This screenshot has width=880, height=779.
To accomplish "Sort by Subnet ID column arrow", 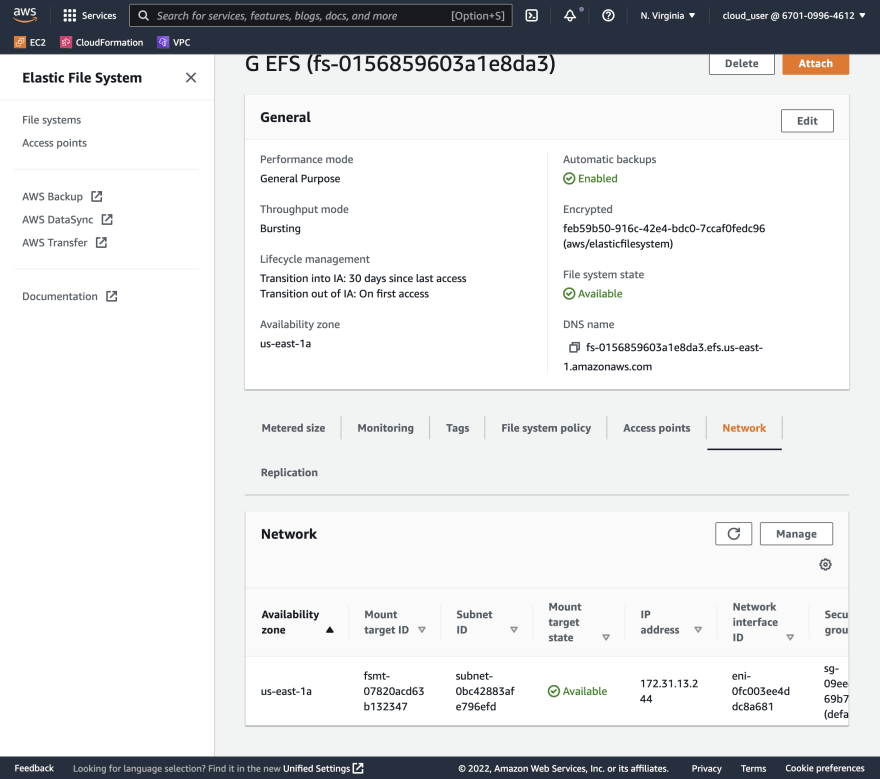I will 514,630.
